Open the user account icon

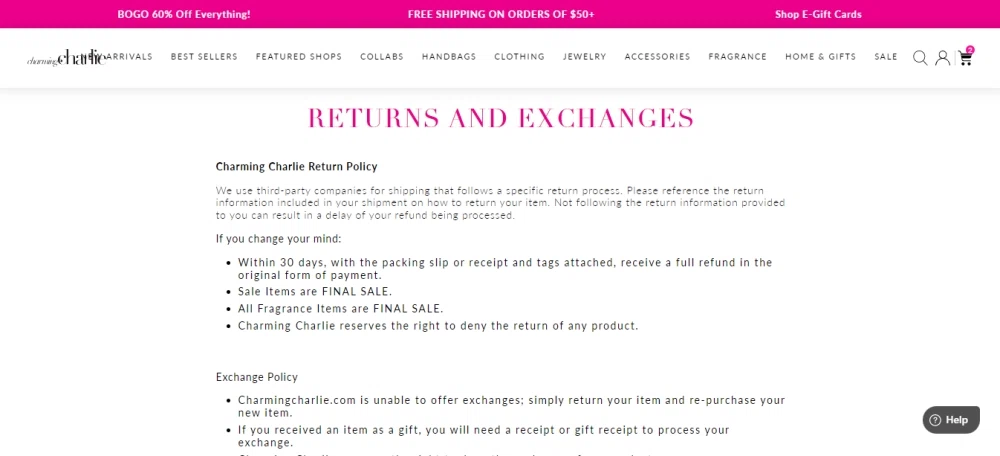(x=942, y=58)
